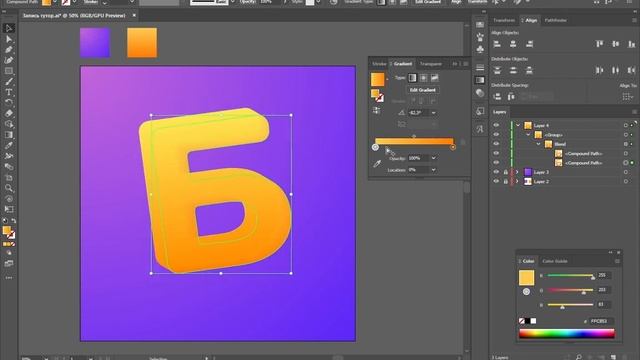
Task: Select the Eyedropper tool in left toolbar
Action: click(9, 145)
